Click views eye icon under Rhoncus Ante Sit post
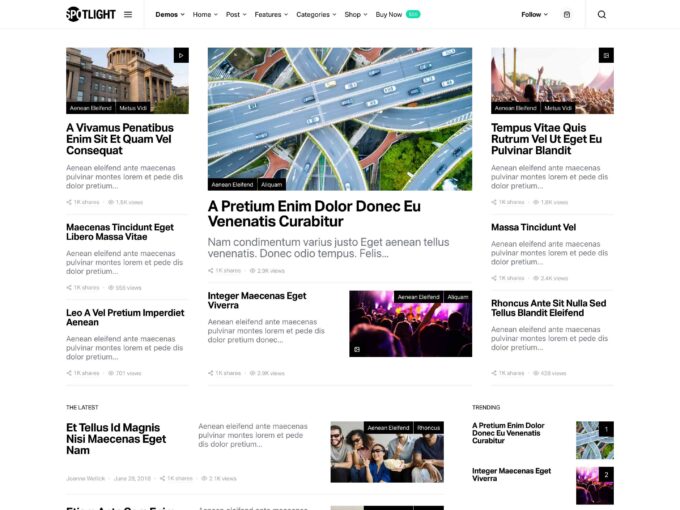This screenshot has height=510, width=680. [536, 373]
